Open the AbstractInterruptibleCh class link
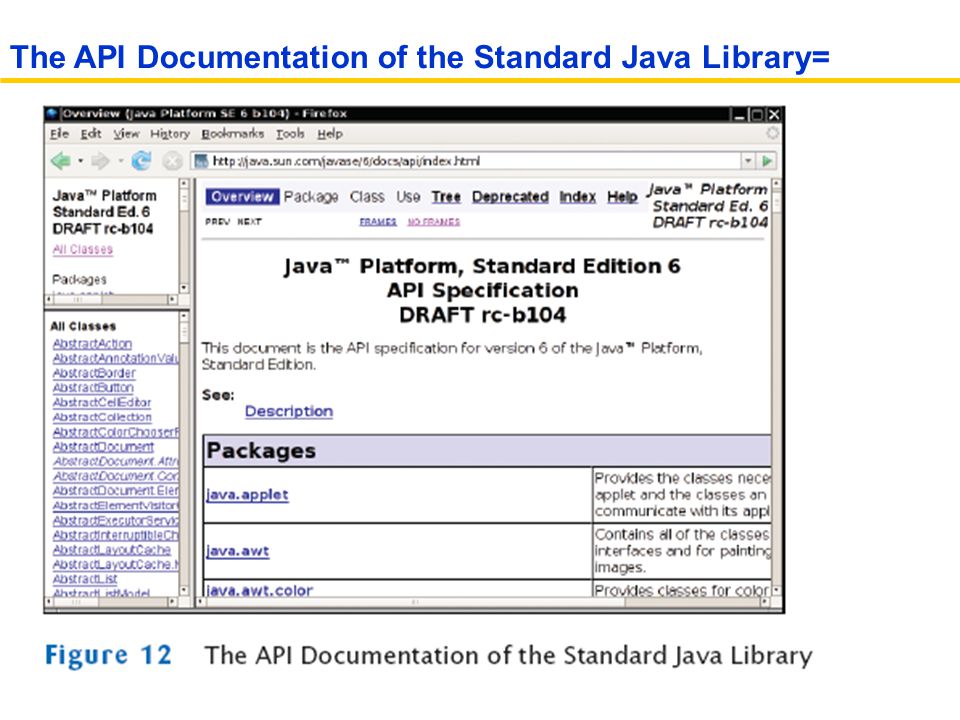960x720 pixels. 115,535
